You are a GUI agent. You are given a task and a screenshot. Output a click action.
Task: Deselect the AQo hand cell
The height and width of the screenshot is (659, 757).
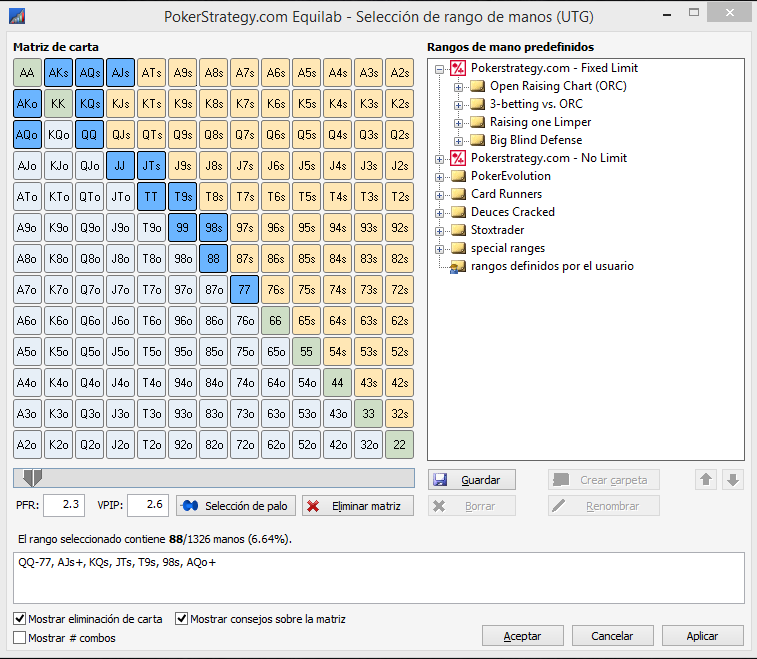click(x=27, y=135)
